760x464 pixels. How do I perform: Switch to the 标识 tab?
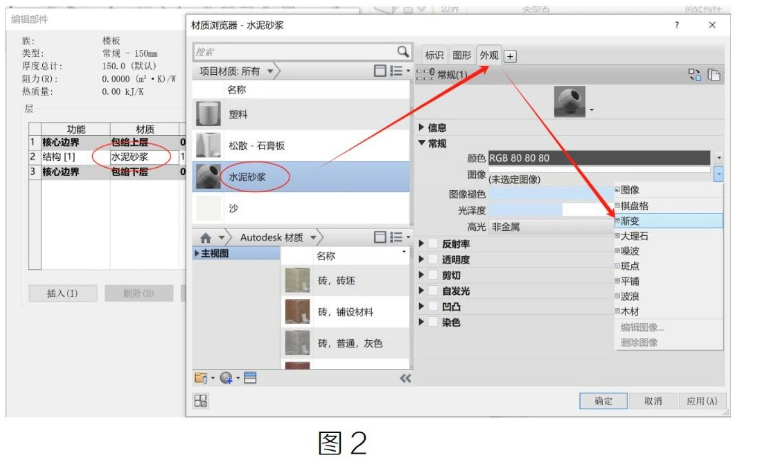(434, 55)
